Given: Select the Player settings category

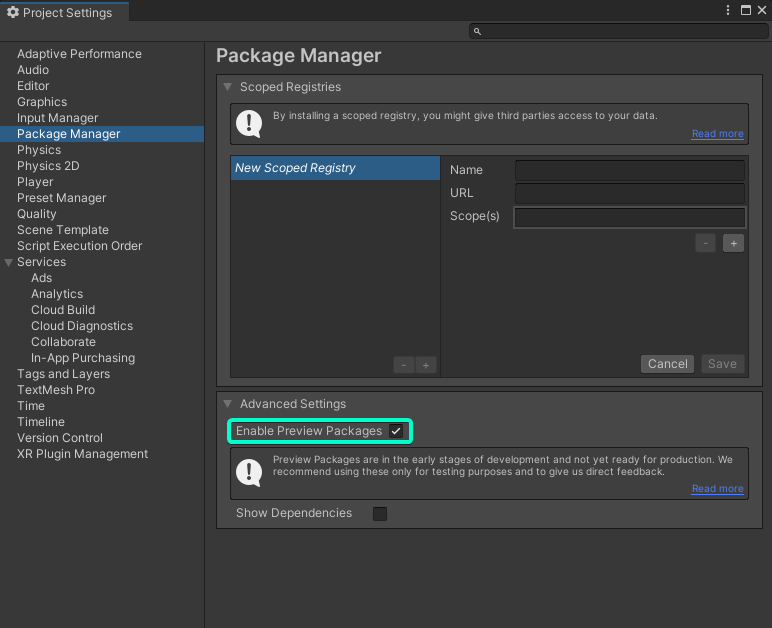Looking at the screenshot, I should pyautogui.click(x=35, y=182).
